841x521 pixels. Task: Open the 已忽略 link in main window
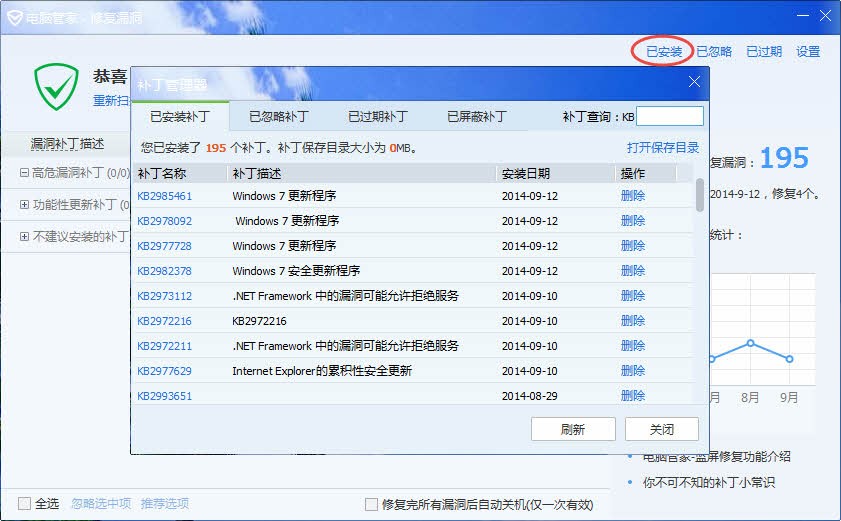[x=714, y=52]
